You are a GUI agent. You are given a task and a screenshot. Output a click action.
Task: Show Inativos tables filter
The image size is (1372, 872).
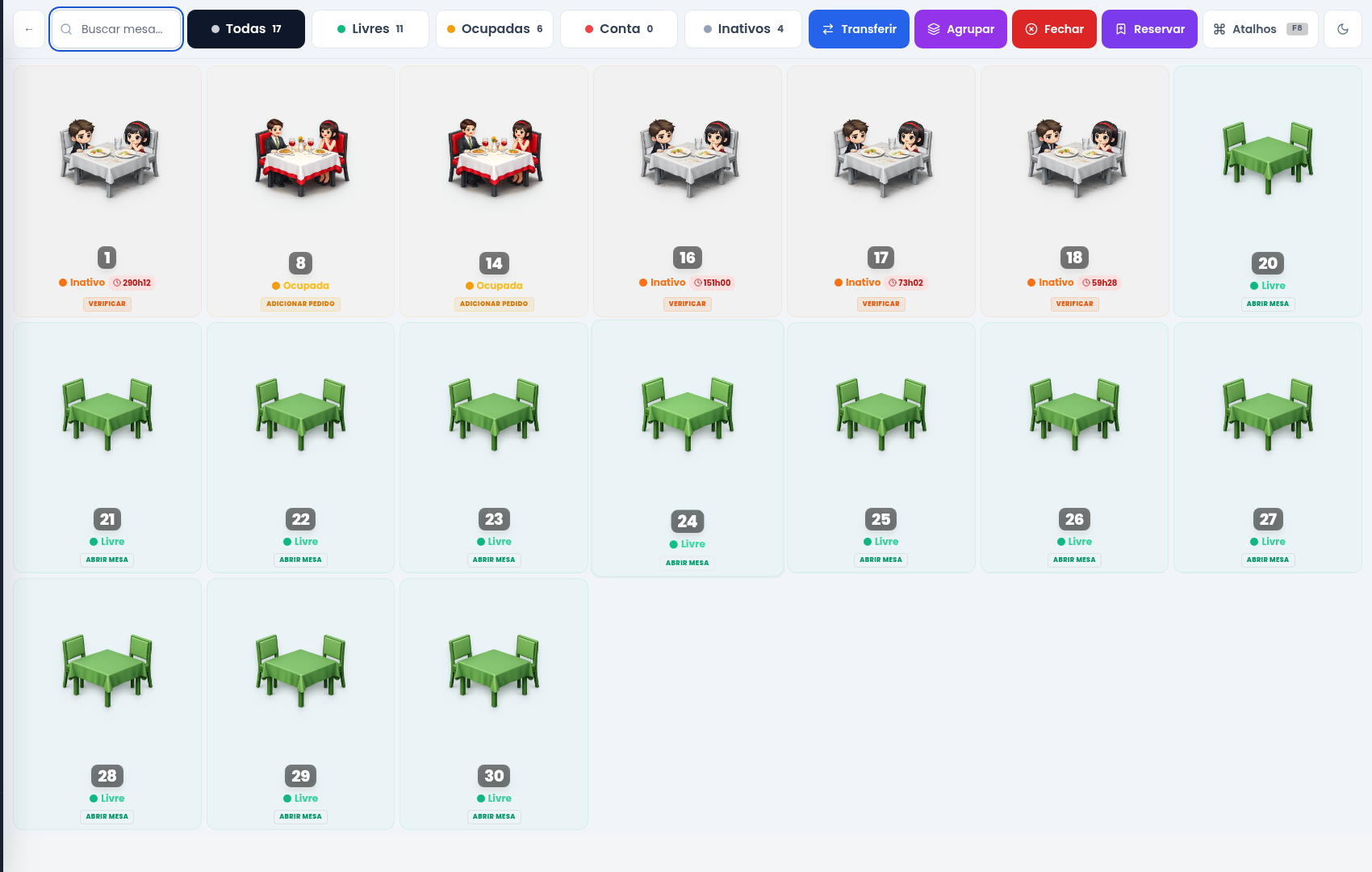coord(743,29)
